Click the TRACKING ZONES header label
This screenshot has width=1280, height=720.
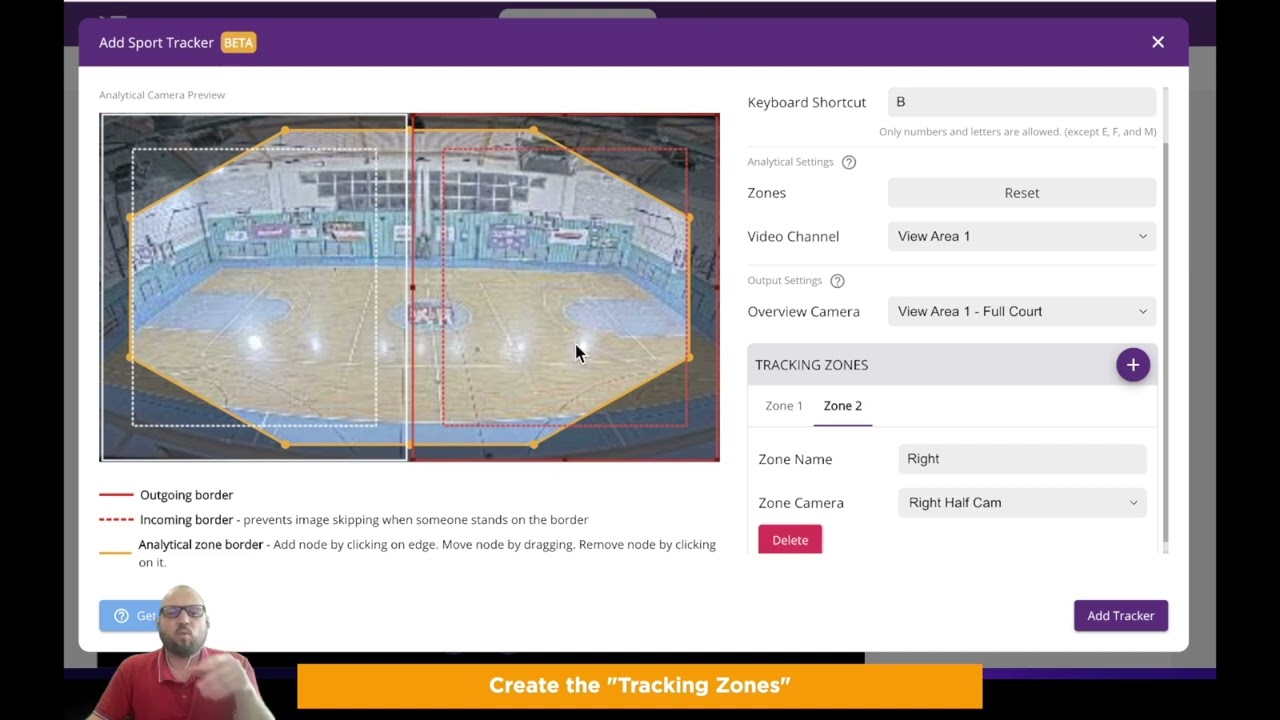point(812,365)
